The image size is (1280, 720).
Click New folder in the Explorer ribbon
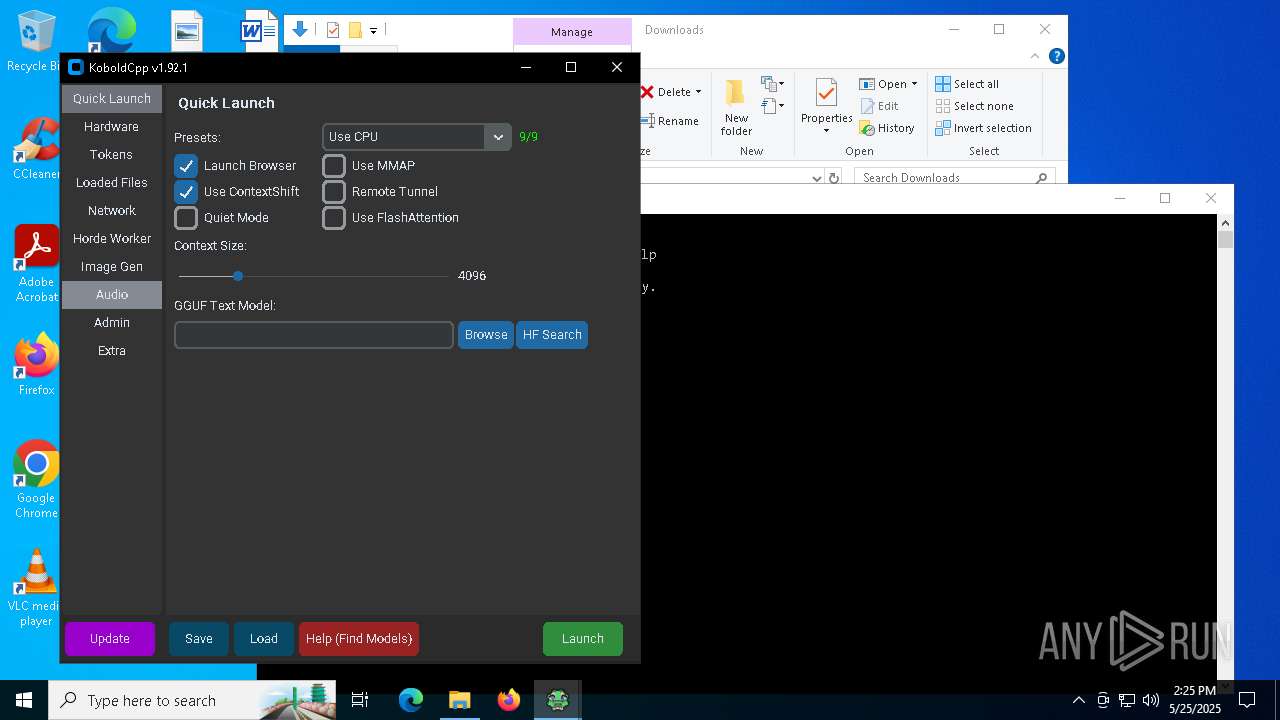(x=736, y=108)
